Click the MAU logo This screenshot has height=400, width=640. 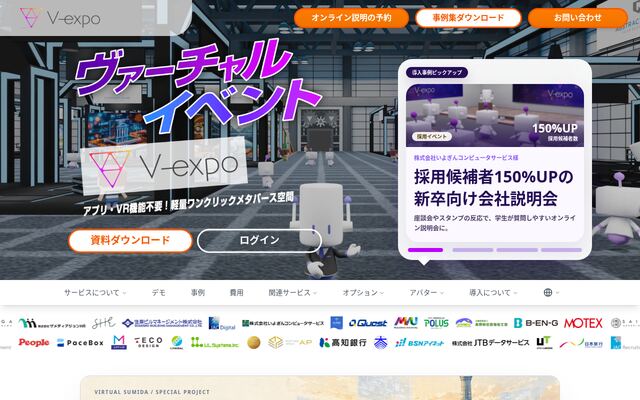click(406, 322)
